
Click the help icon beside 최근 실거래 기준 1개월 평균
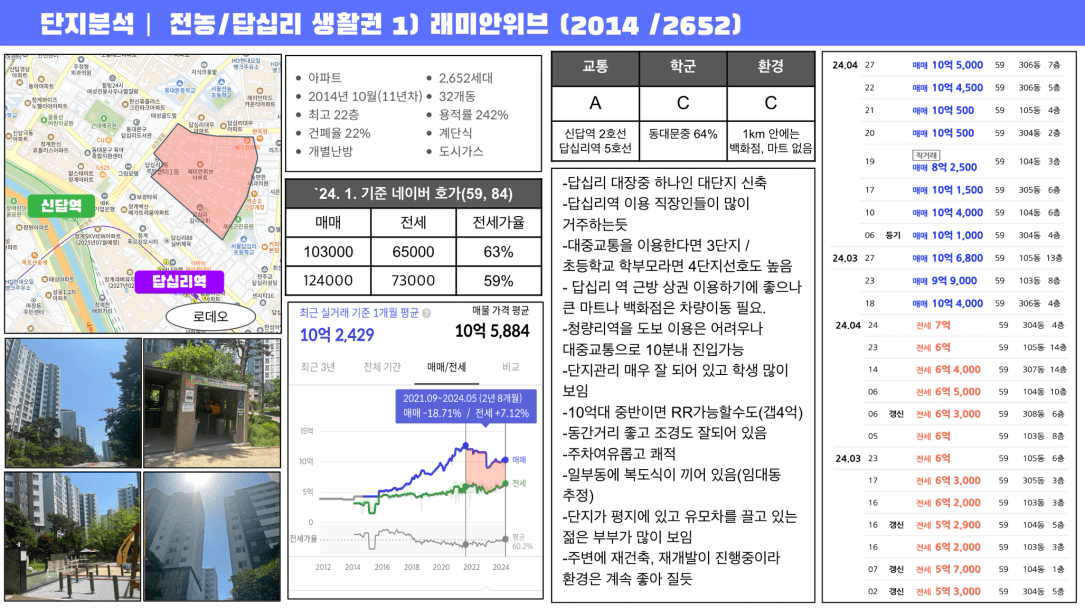(426, 313)
